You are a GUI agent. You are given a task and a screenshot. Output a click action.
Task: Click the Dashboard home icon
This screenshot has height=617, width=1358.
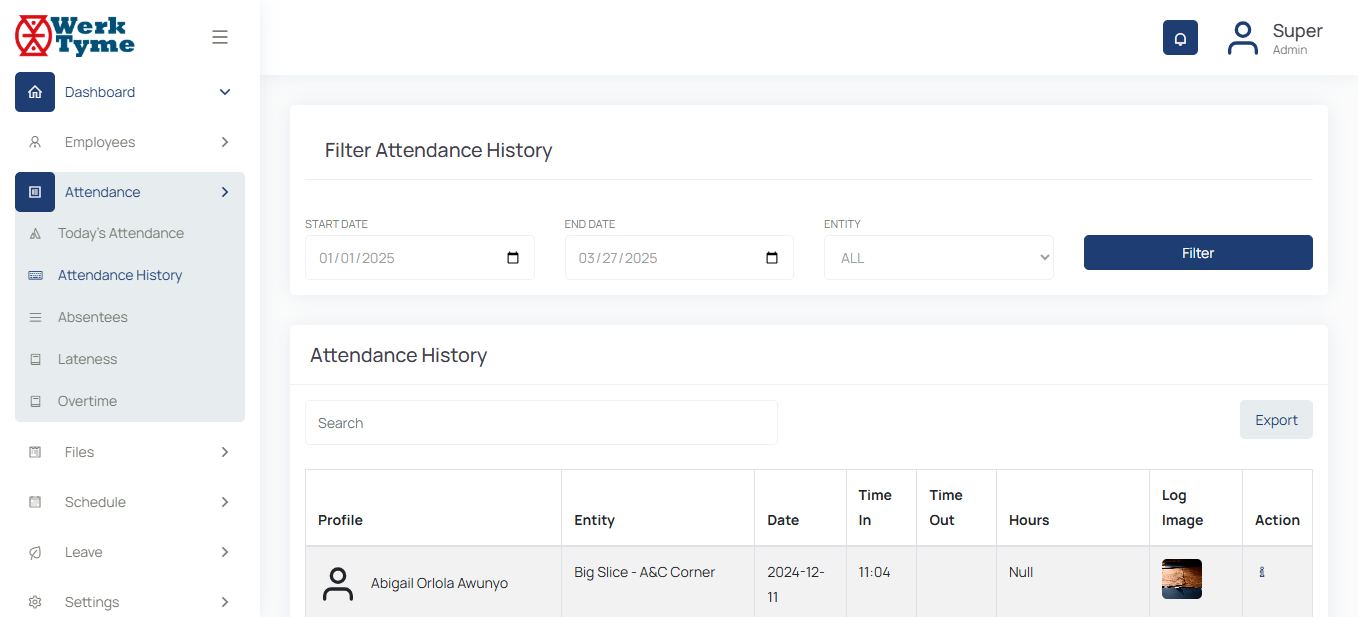[35, 92]
